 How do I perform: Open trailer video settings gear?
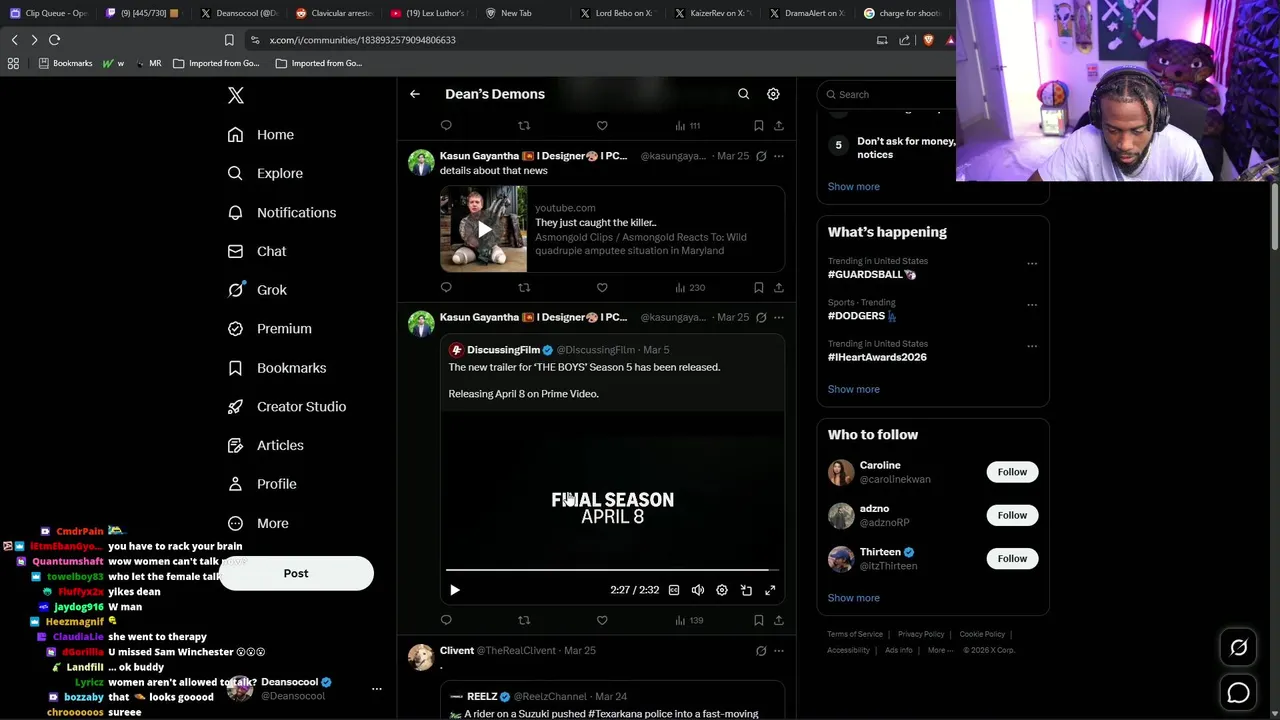coord(722,590)
